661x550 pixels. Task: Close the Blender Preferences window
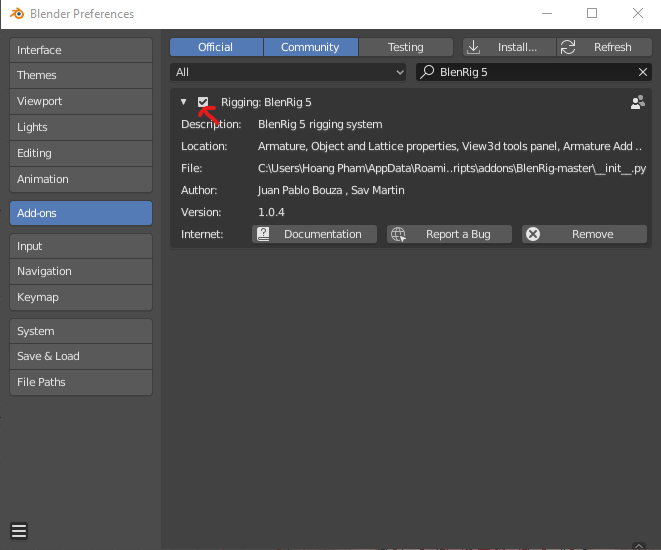click(x=638, y=13)
